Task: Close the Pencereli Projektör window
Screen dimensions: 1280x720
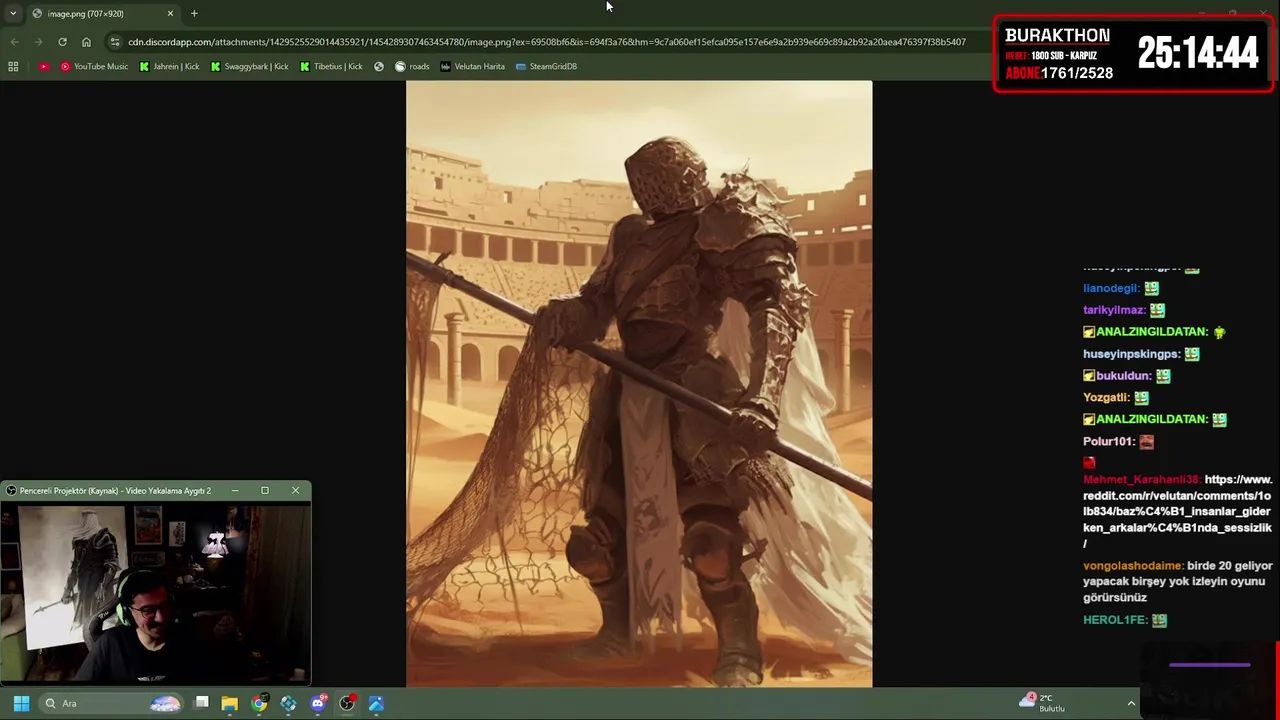Action: coord(295,490)
